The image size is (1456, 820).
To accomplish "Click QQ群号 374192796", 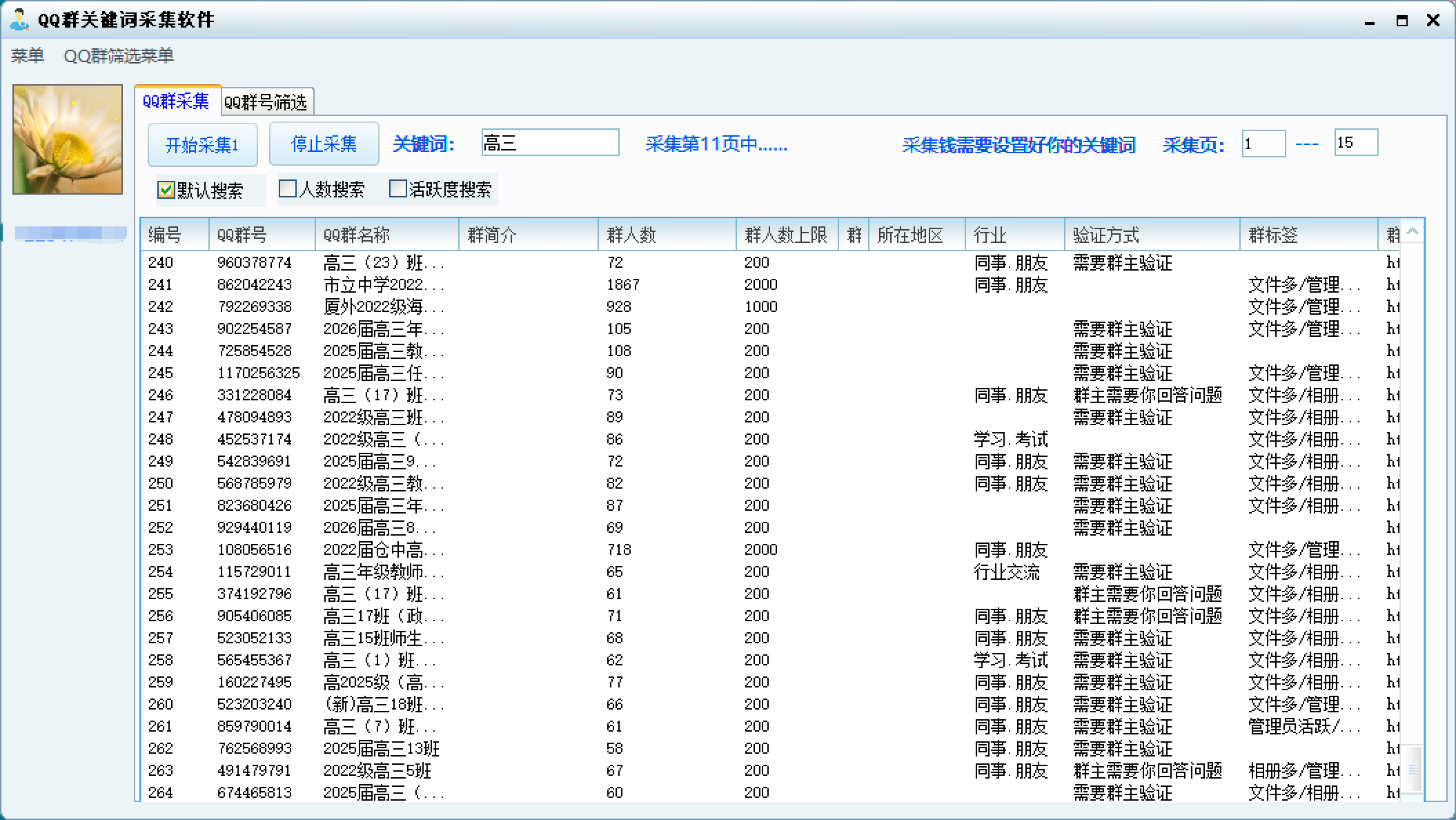I will [255, 594].
